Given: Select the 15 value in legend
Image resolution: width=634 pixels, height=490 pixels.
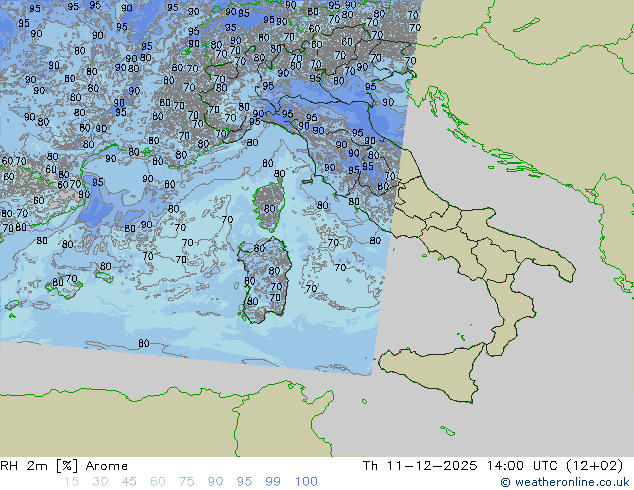Looking at the screenshot, I should tap(71, 482).
